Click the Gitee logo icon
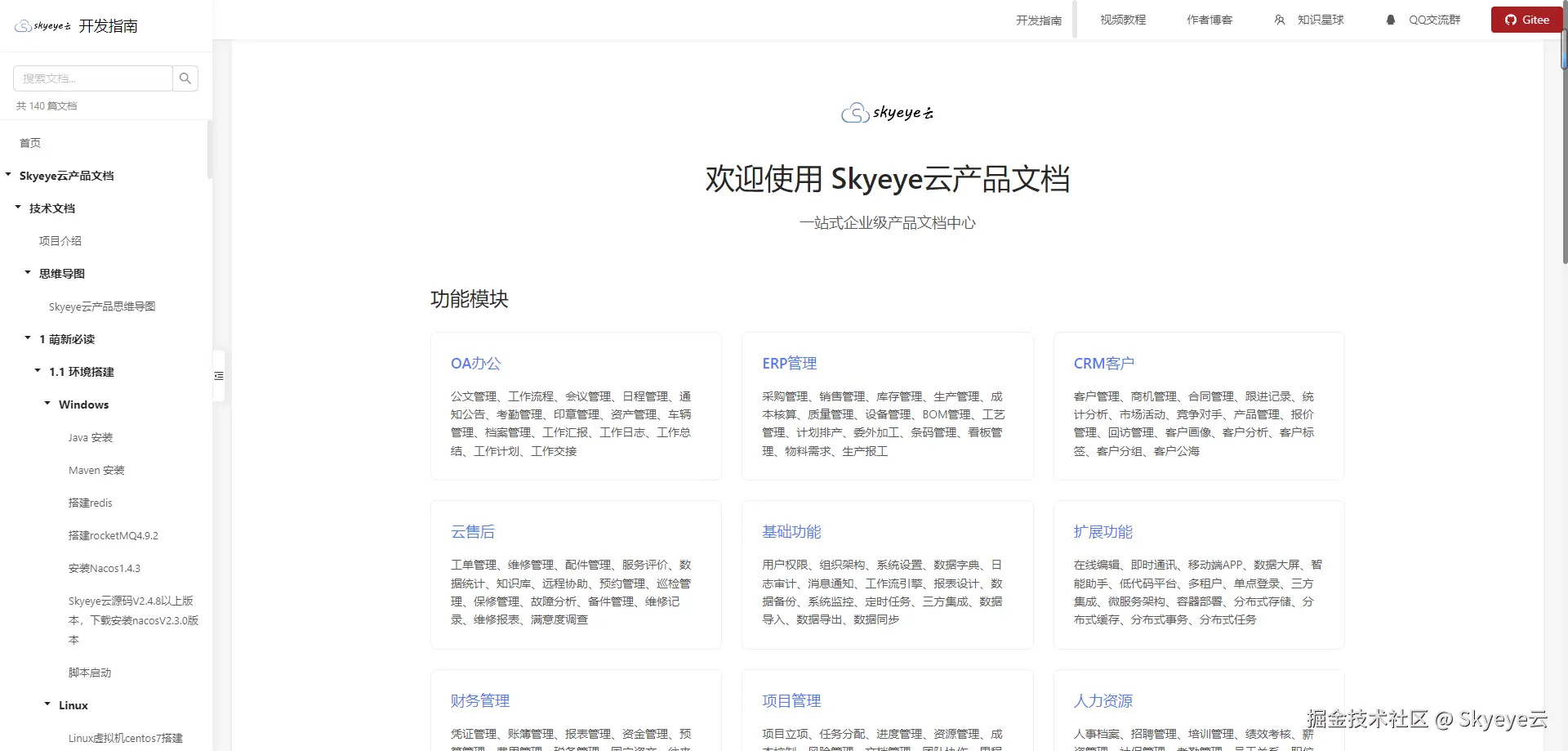 point(1511,20)
